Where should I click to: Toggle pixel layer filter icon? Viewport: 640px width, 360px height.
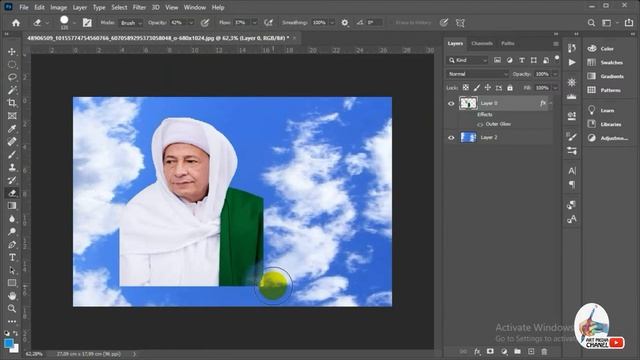(x=497, y=60)
